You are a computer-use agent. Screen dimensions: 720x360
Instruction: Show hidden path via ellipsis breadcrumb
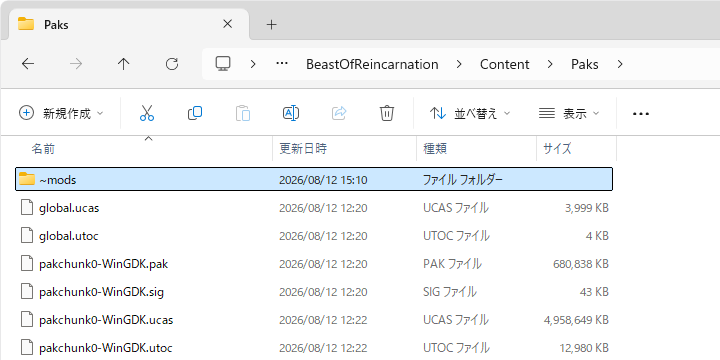tap(281, 64)
